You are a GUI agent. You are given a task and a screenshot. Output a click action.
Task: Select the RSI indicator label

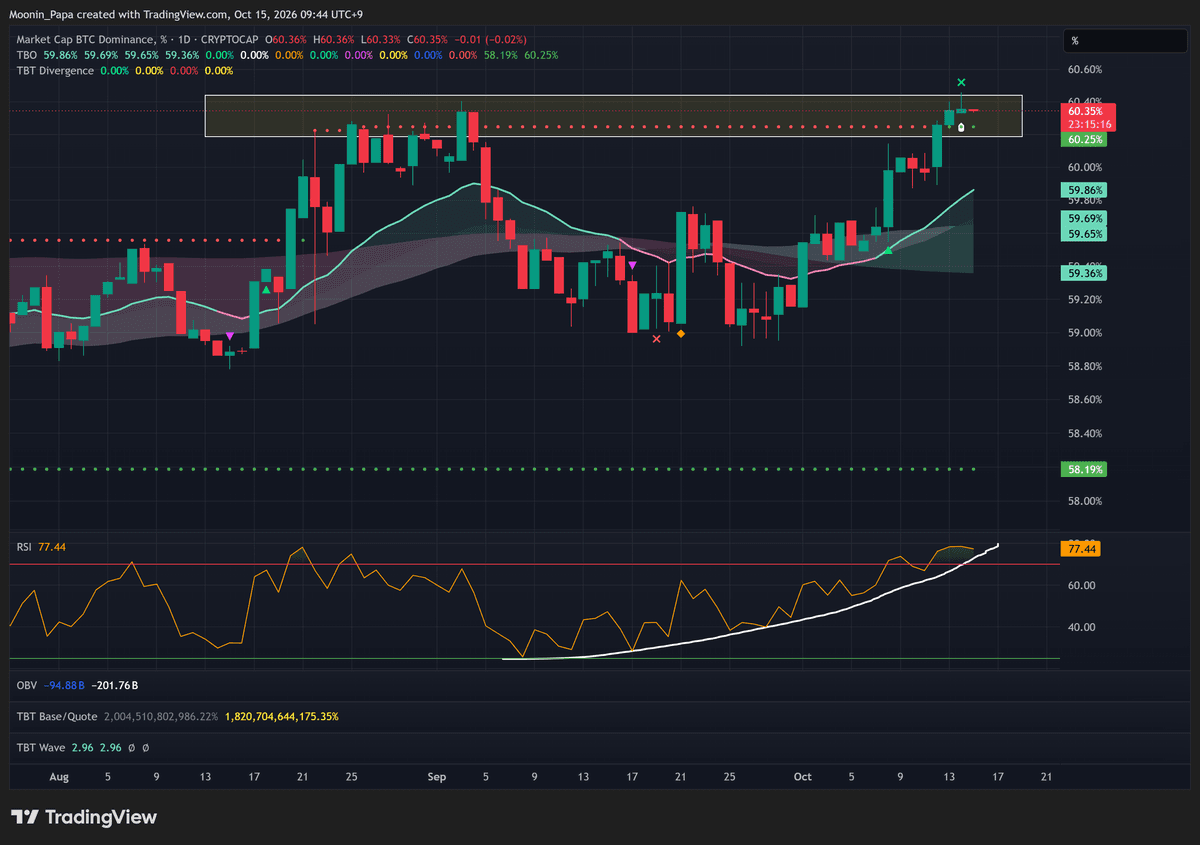[x=24, y=547]
